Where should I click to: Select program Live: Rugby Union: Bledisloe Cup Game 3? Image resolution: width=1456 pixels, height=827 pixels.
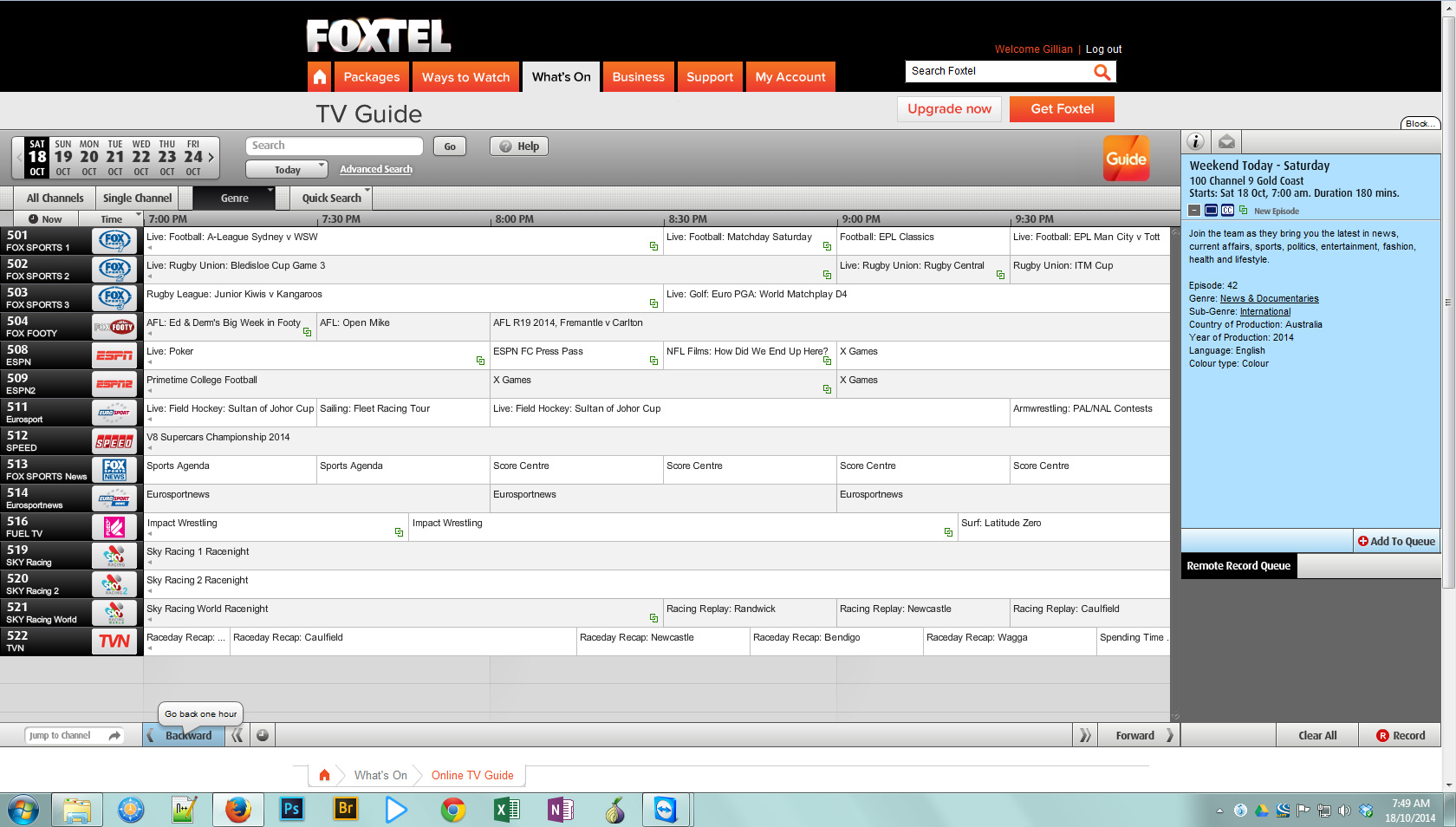coord(489,270)
